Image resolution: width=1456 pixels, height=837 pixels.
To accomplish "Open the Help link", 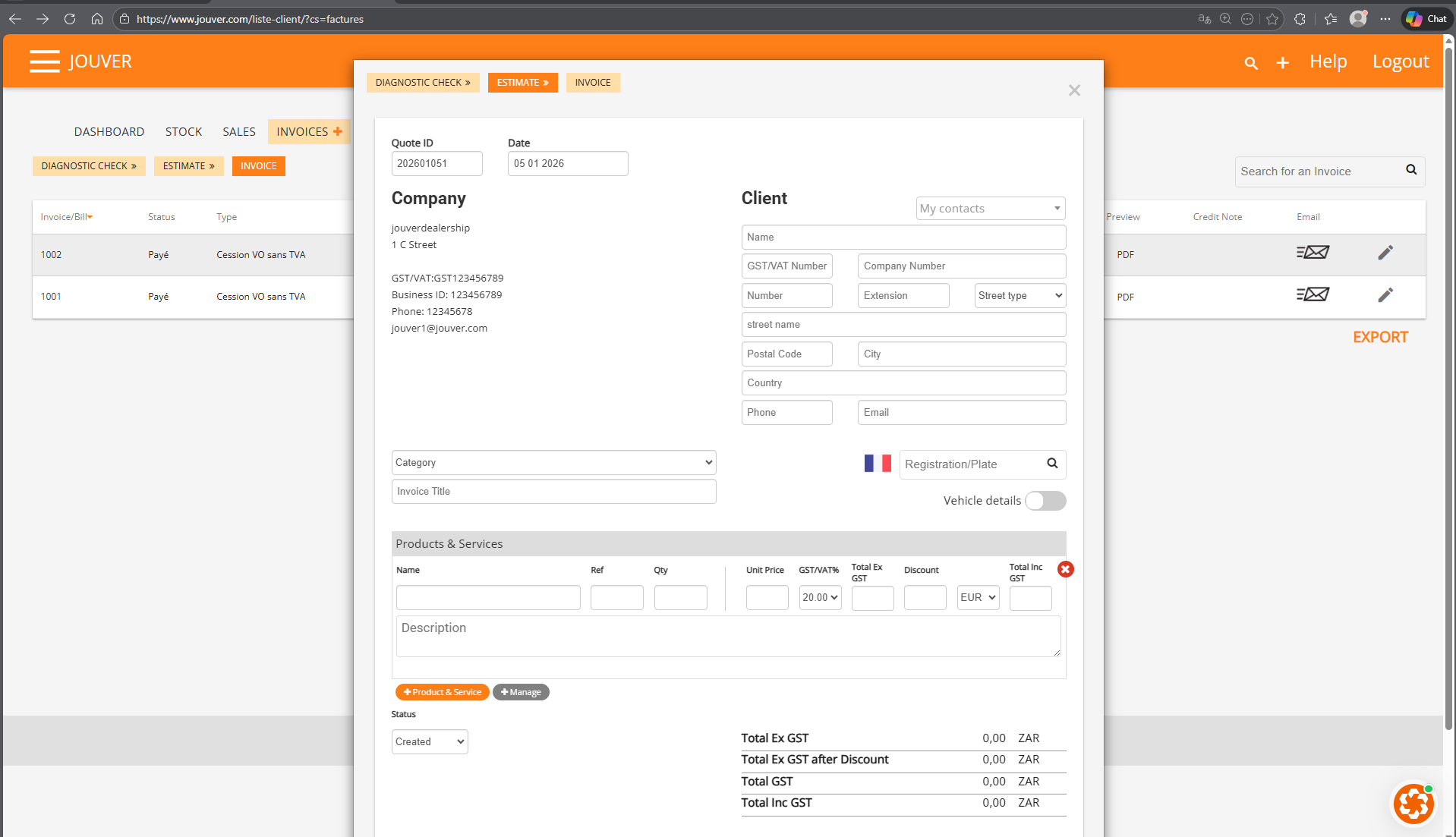I will click(x=1328, y=61).
